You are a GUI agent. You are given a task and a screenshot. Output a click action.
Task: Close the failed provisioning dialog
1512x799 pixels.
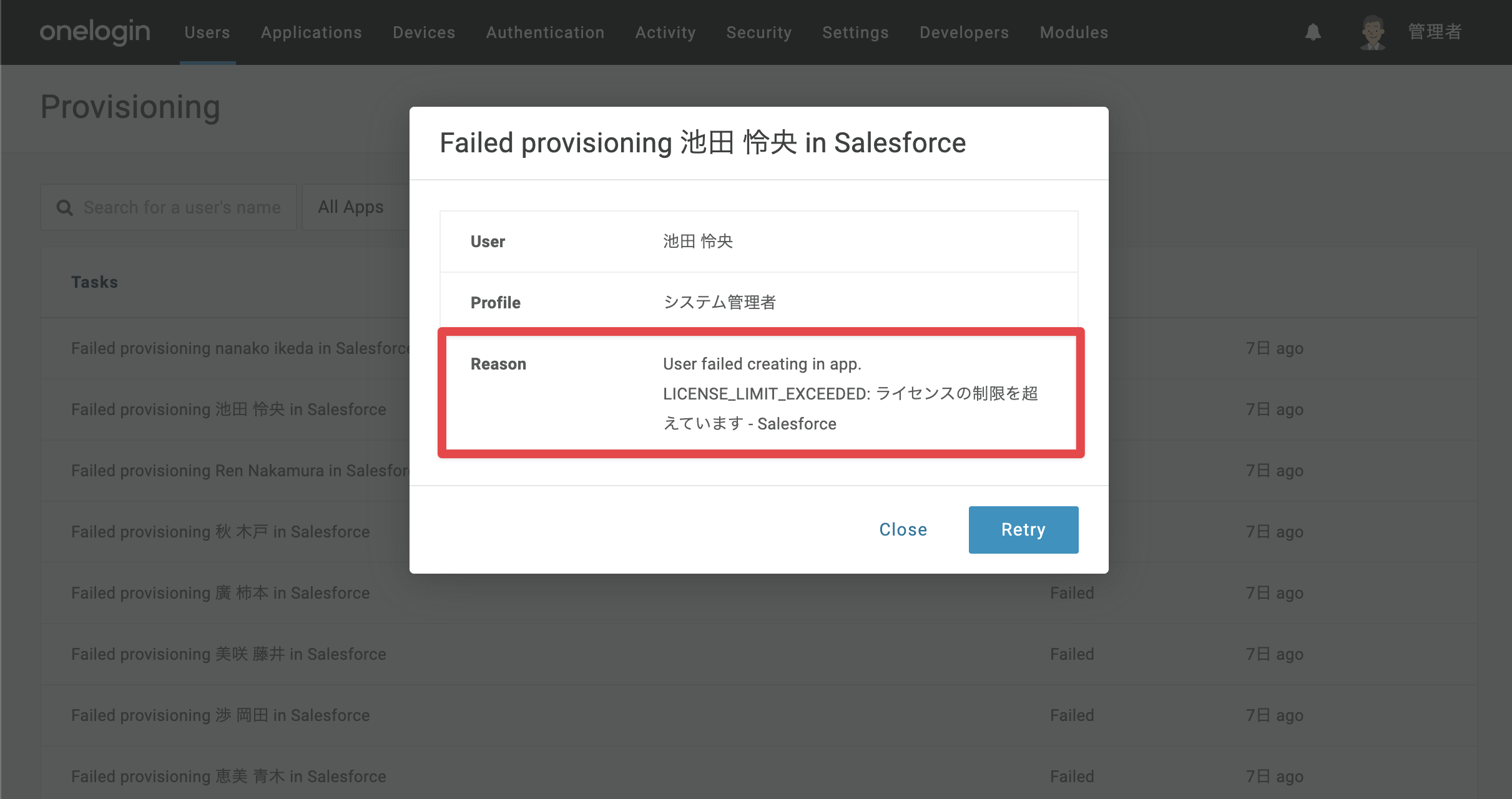coord(903,529)
